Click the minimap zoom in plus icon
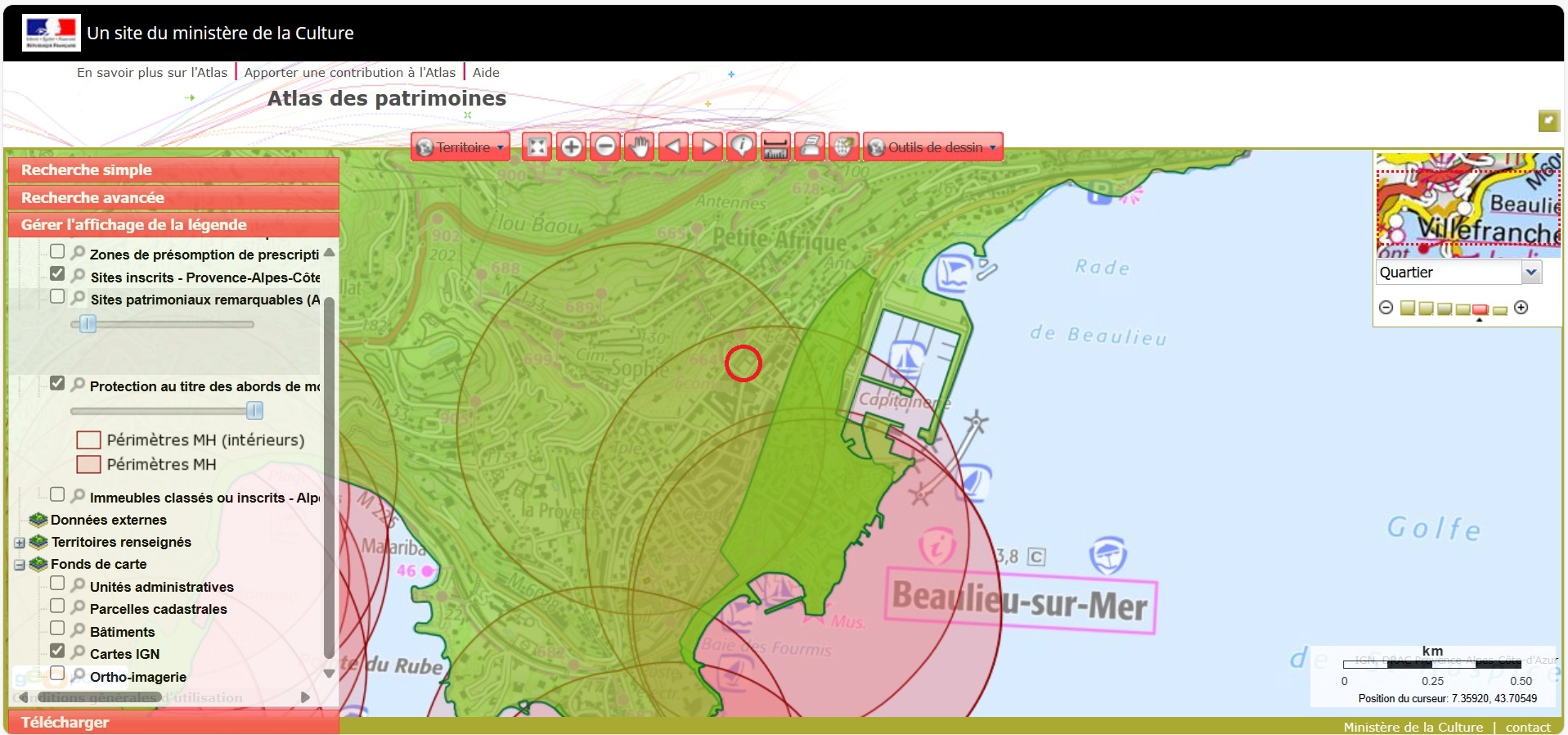 (x=1521, y=308)
